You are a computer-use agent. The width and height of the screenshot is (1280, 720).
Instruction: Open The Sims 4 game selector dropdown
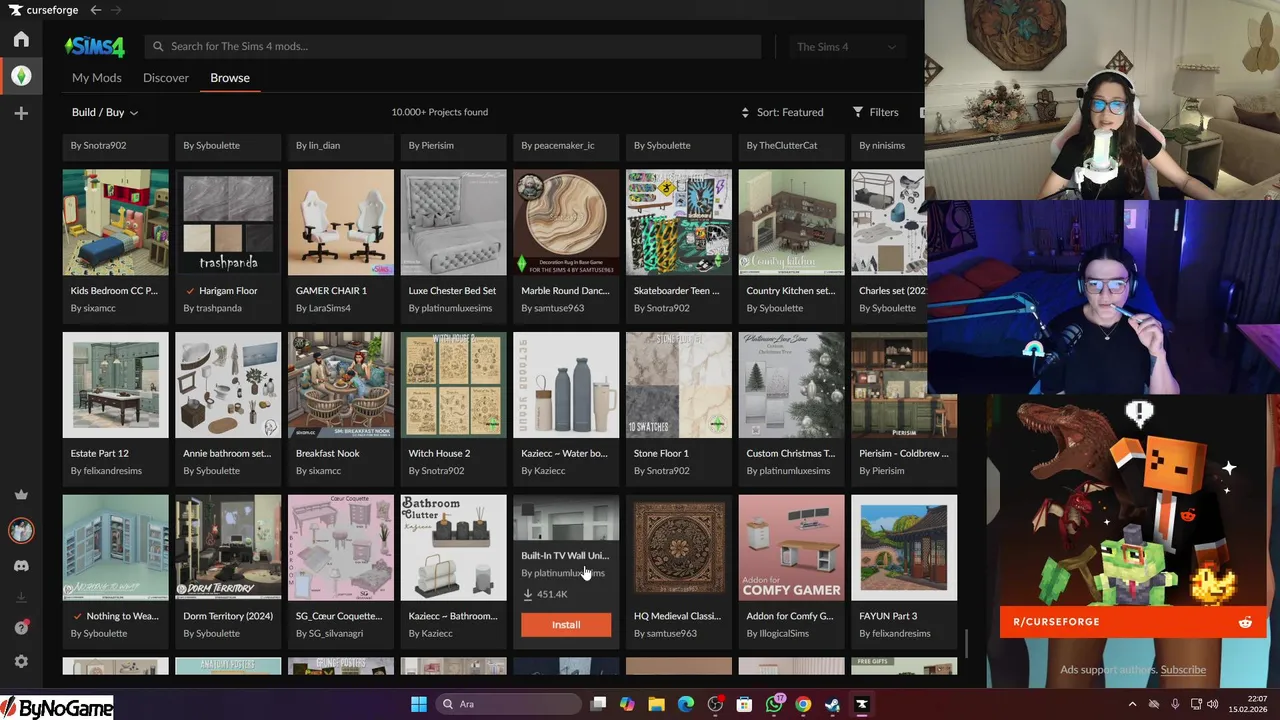846,47
